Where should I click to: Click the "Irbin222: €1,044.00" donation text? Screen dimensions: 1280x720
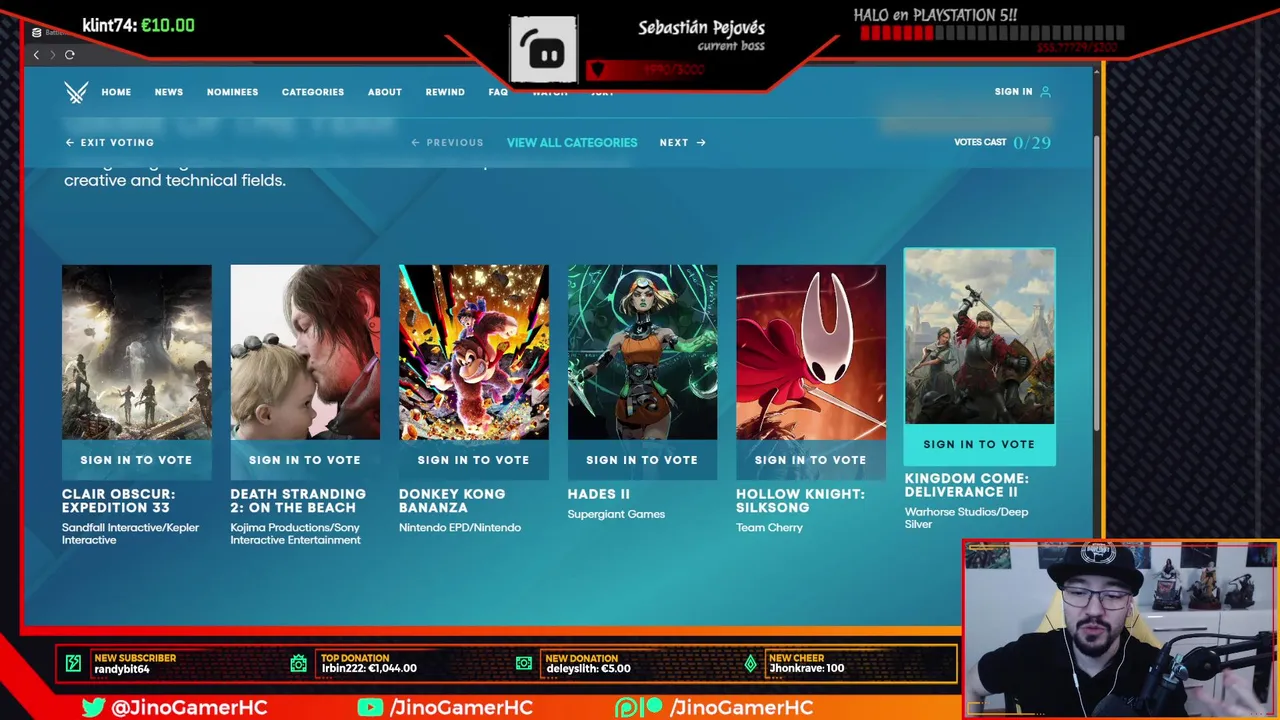(x=369, y=669)
